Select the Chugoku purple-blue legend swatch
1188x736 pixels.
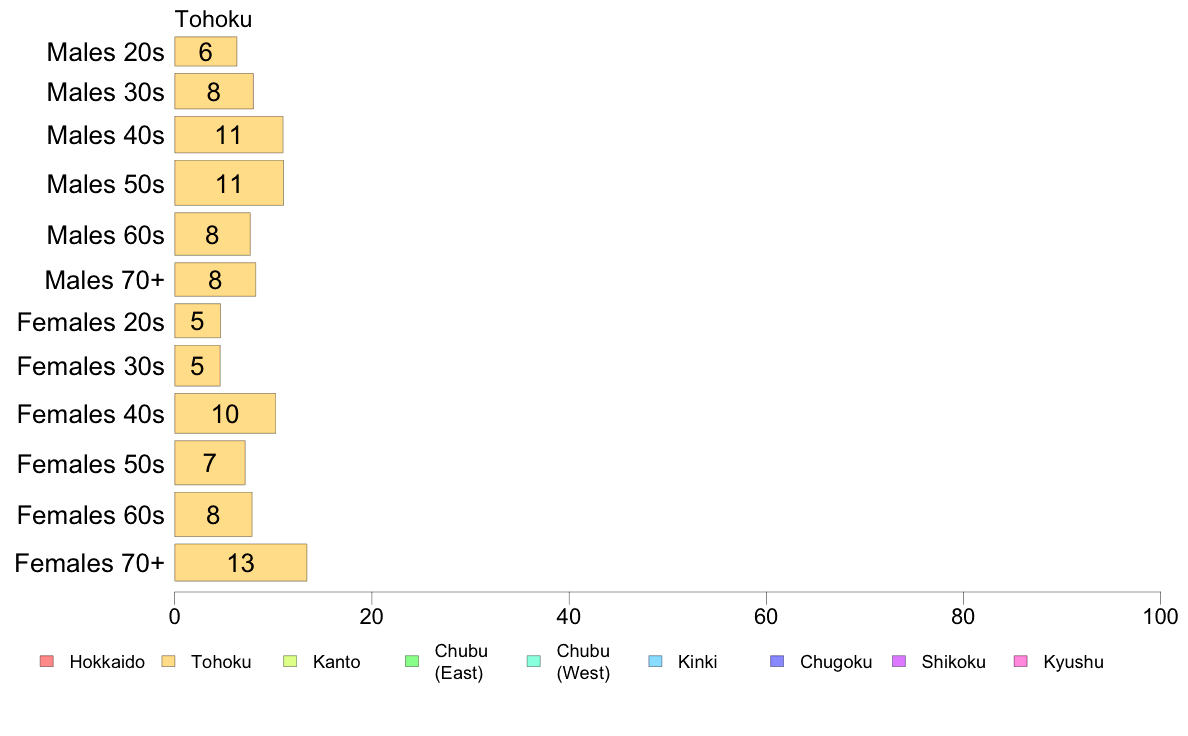777,661
